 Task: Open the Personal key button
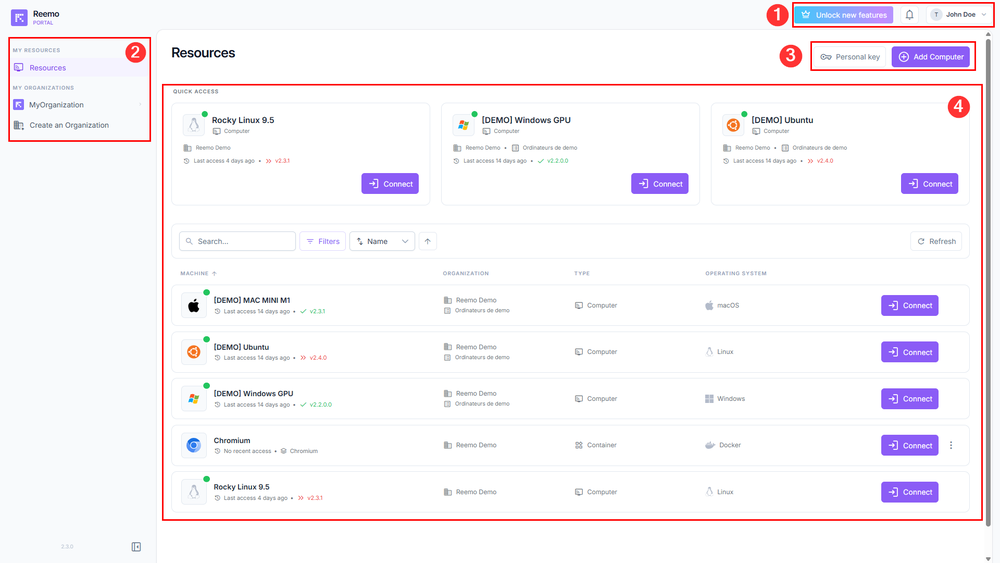pos(849,57)
